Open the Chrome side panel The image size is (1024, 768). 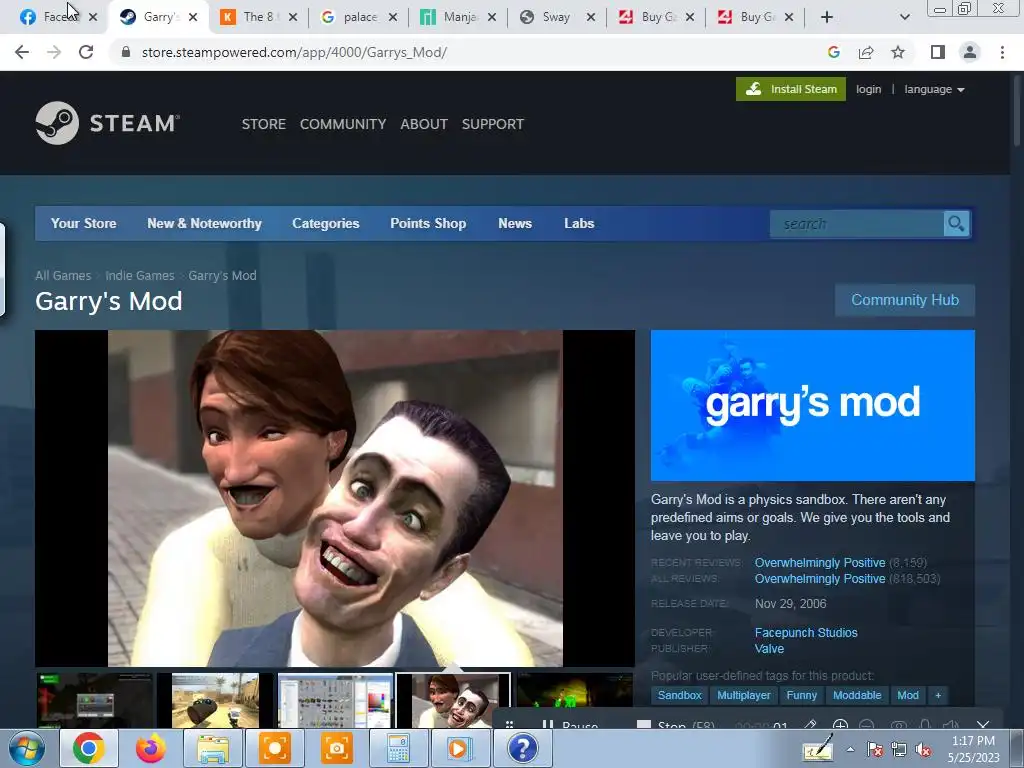coord(938,52)
